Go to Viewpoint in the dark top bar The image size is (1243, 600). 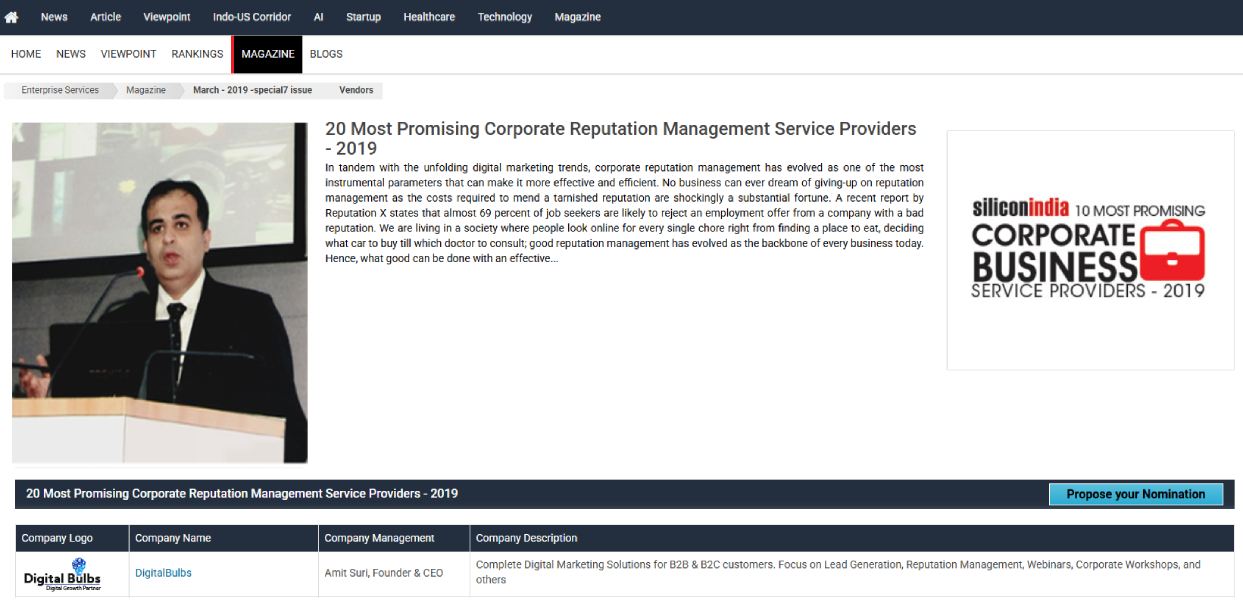coord(167,17)
